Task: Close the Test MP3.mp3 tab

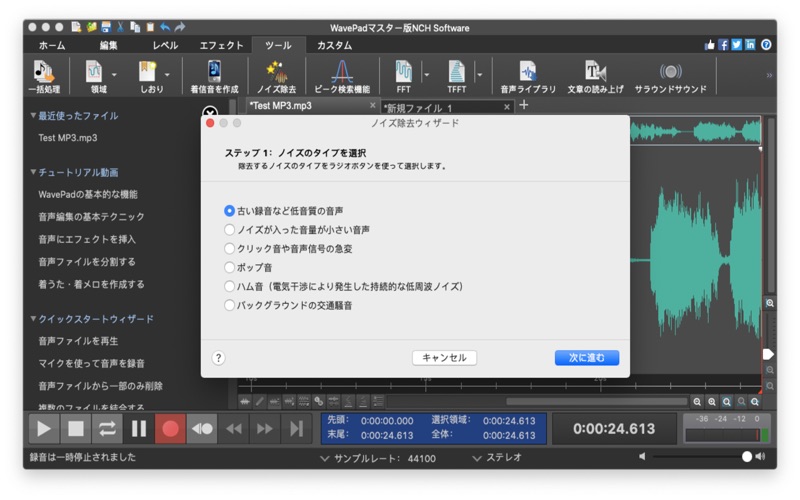Action: [x=372, y=105]
